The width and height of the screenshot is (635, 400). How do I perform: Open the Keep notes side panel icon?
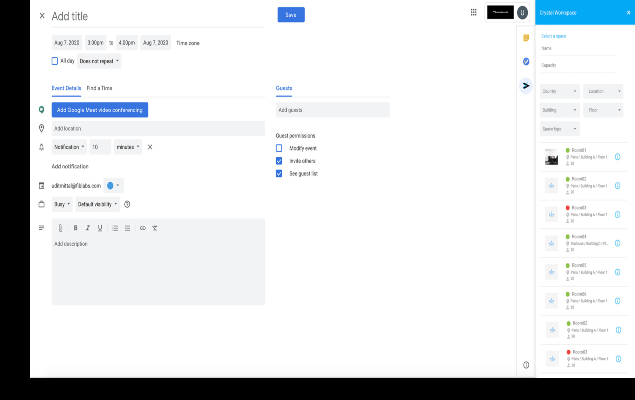[x=526, y=38]
